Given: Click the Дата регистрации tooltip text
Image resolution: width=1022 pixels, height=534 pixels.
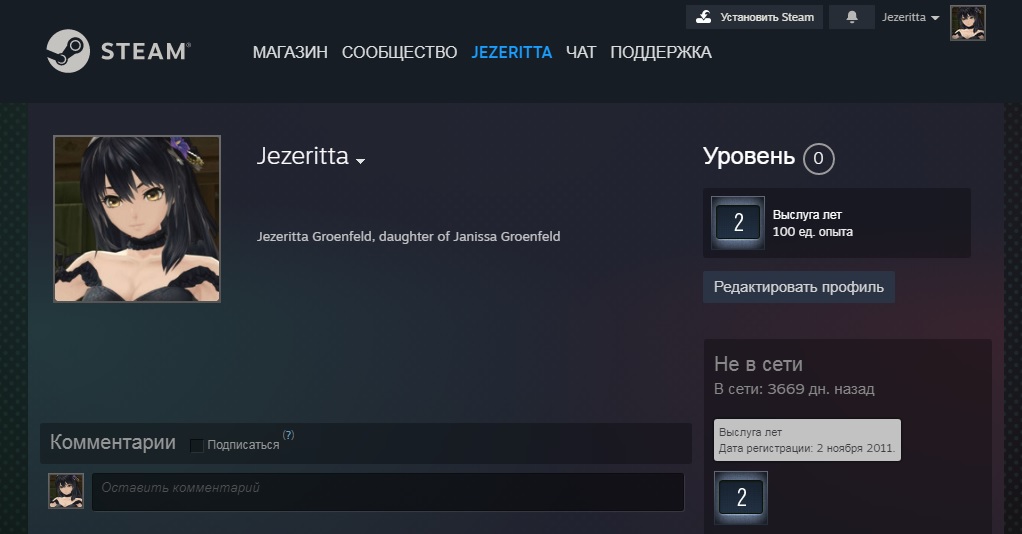Looking at the screenshot, I should pyautogui.click(x=807, y=449).
